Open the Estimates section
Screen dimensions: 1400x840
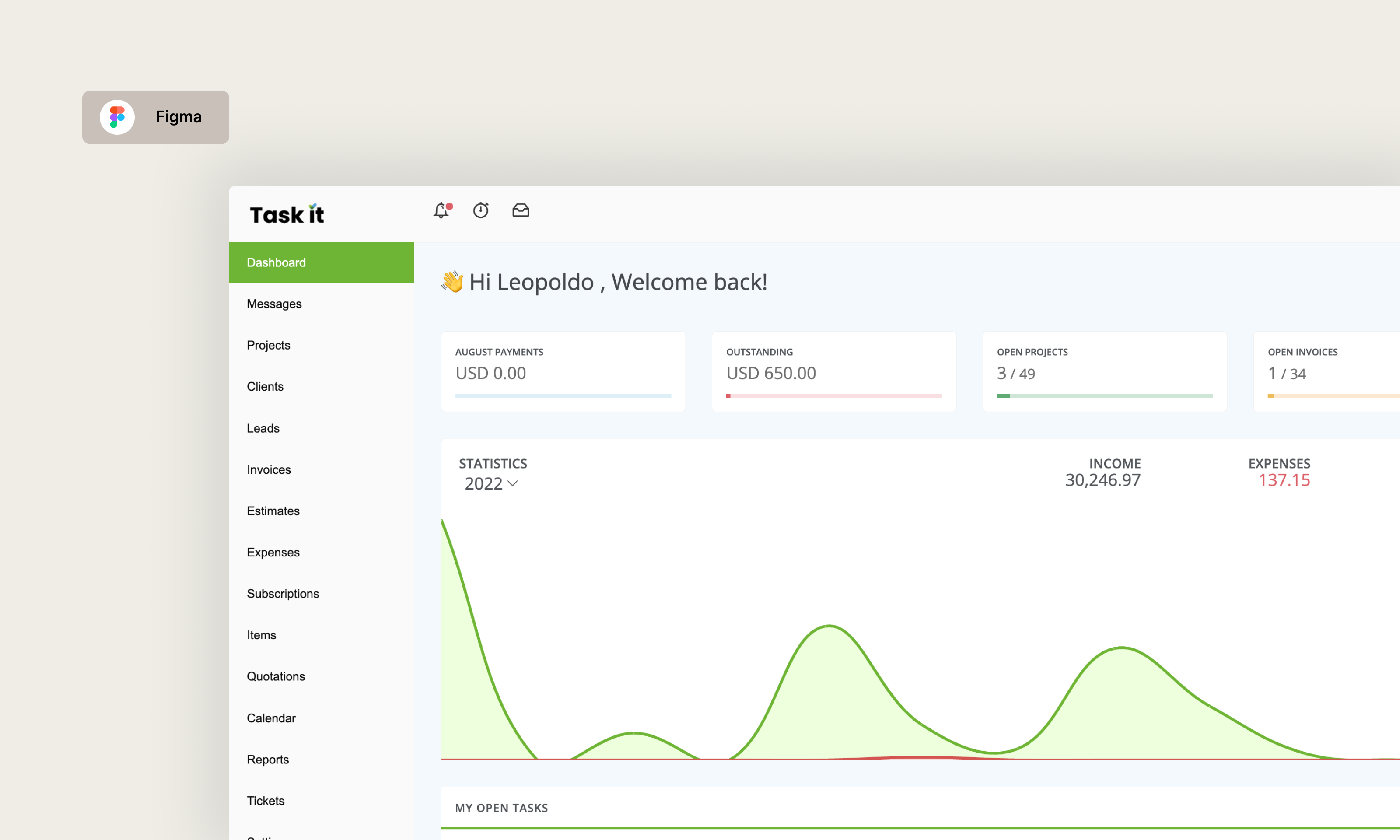[322, 511]
